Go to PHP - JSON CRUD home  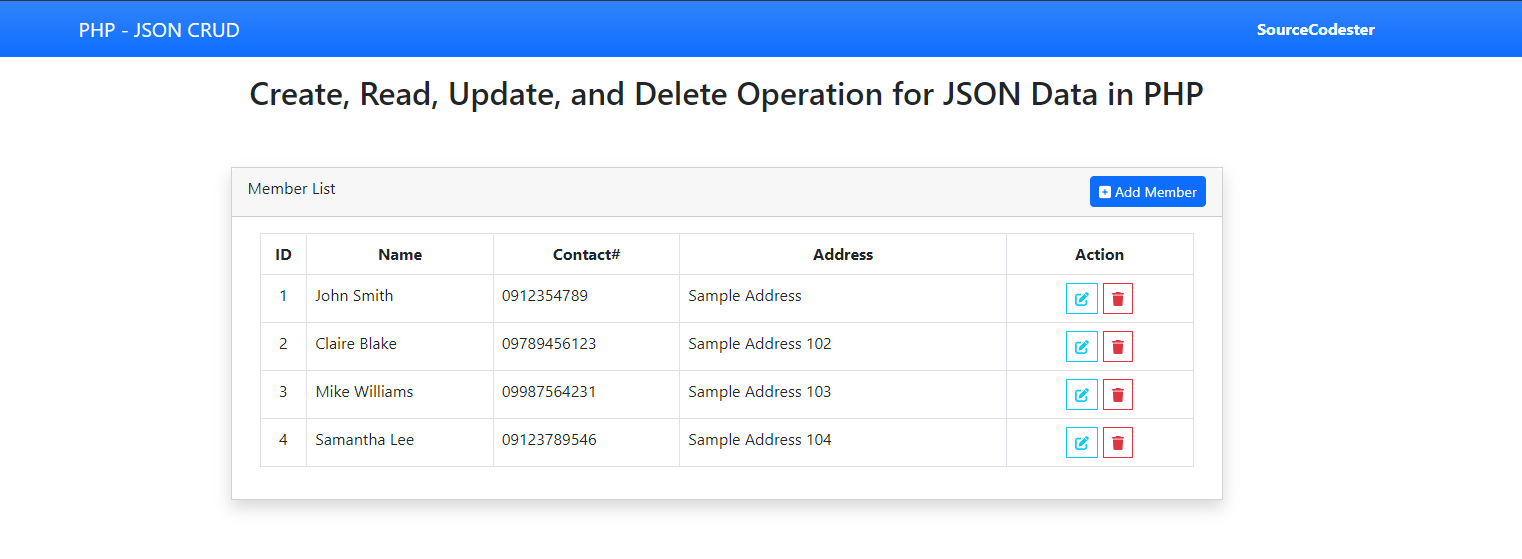coord(159,30)
